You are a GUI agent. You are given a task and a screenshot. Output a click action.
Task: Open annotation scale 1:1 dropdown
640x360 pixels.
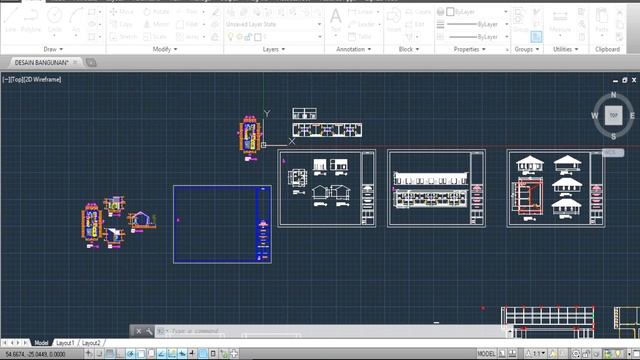tap(537, 353)
